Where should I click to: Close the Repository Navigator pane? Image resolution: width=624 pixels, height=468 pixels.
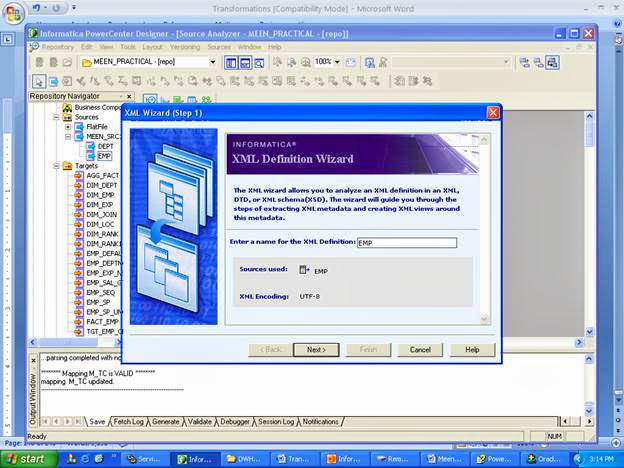[x=129, y=96]
